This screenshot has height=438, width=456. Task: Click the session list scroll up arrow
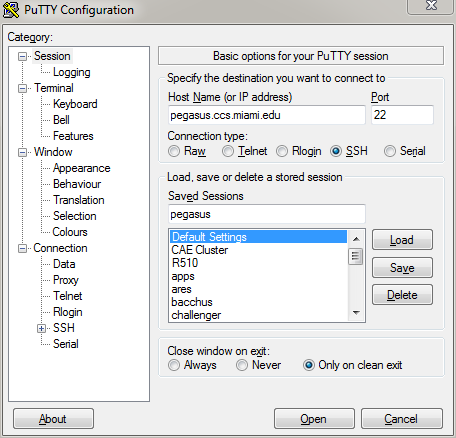(356, 239)
